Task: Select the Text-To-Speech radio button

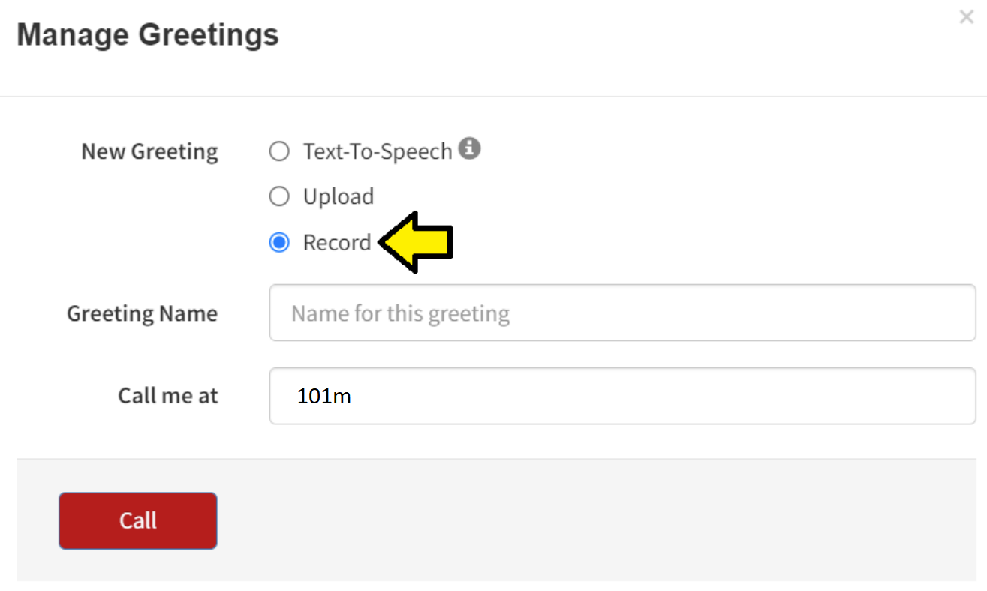Action: (279, 151)
